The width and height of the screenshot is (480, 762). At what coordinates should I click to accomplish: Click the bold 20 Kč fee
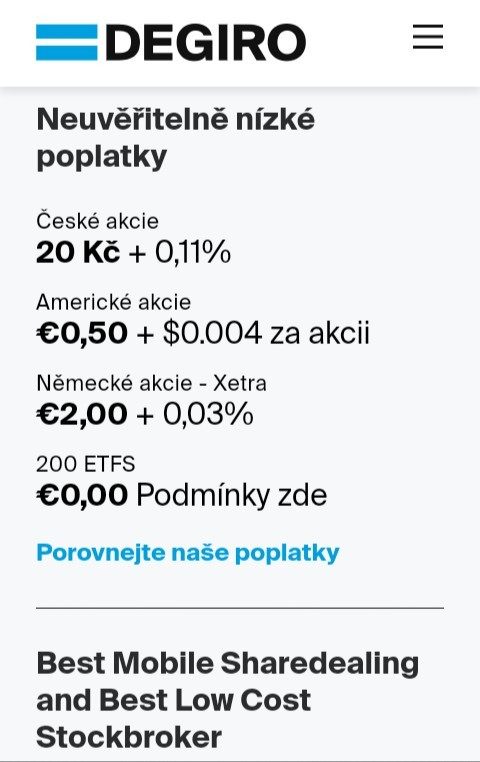(x=78, y=253)
